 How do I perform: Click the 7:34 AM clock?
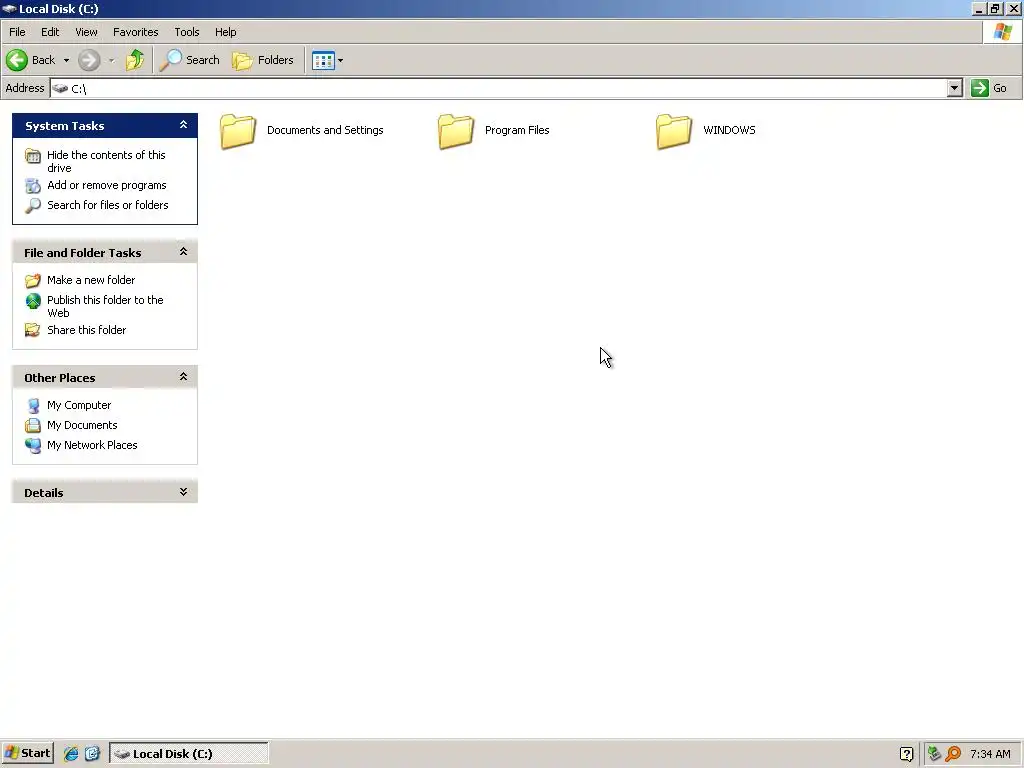click(x=990, y=754)
